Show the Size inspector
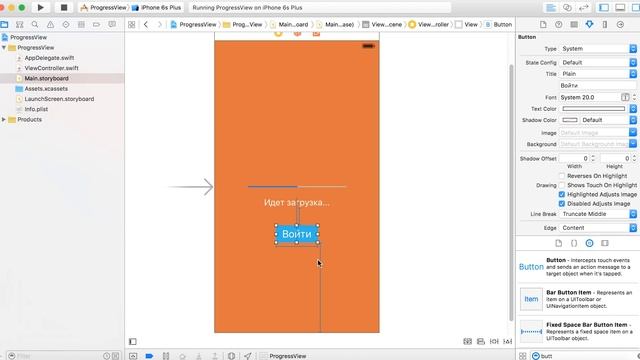 [605, 24]
